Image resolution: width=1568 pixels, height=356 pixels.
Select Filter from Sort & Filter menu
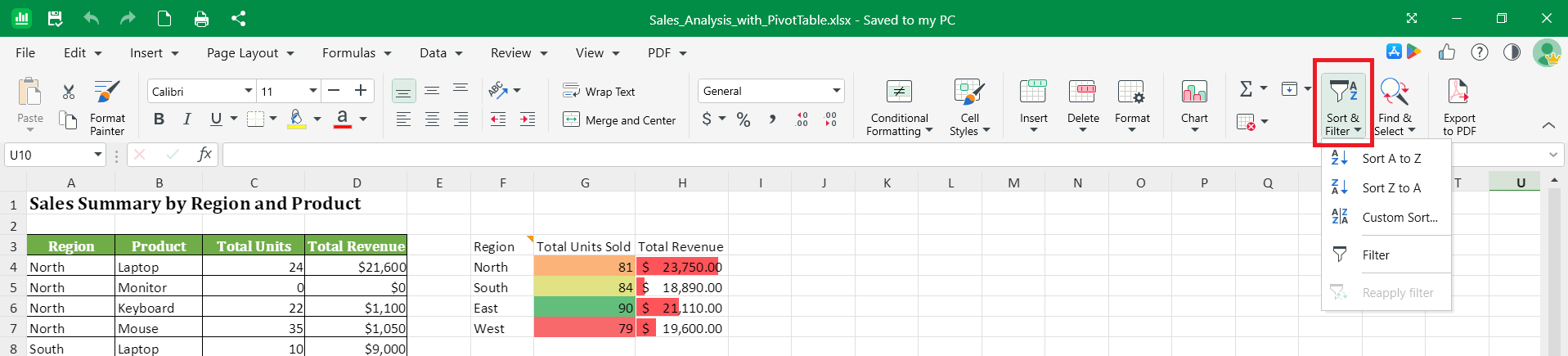click(x=1386, y=255)
